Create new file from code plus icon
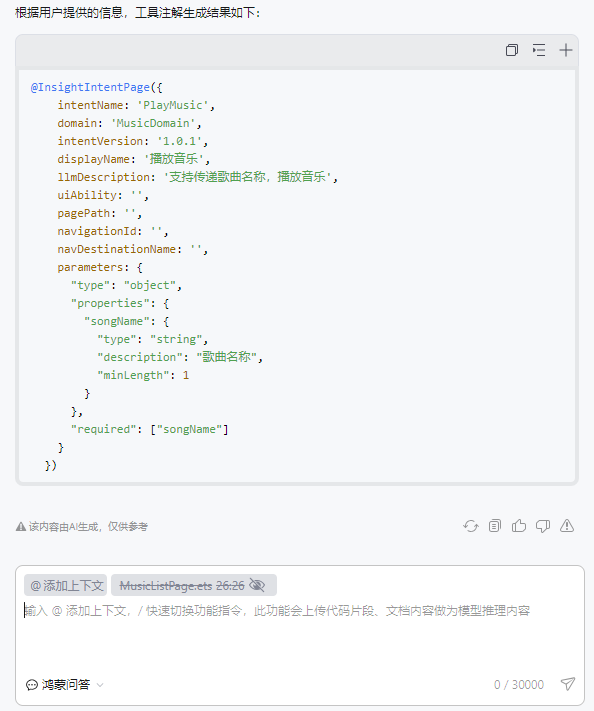Screen dimensions: 594x711 pos(565,50)
